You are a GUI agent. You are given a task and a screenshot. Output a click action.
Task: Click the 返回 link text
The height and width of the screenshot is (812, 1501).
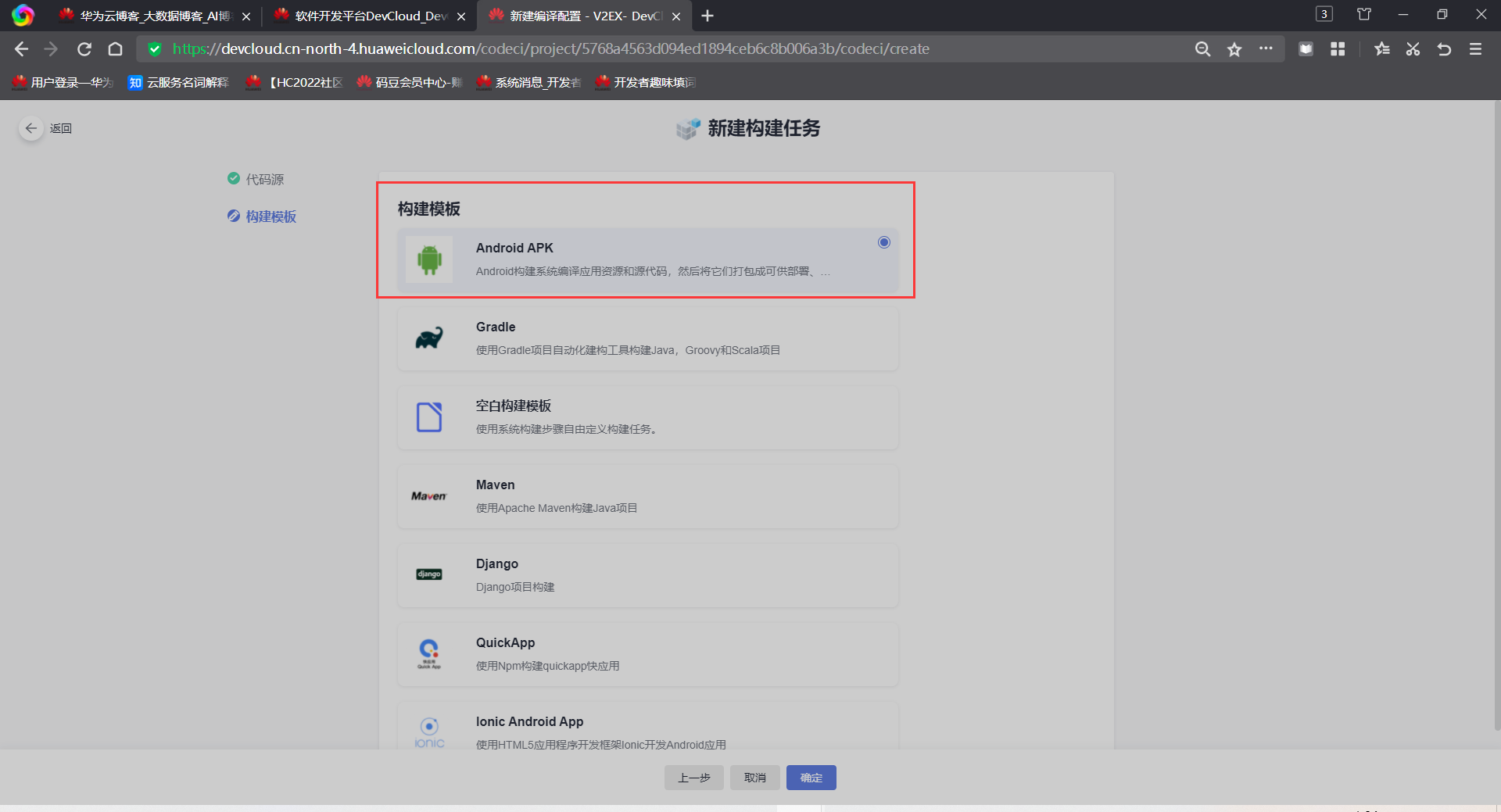click(x=61, y=128)
